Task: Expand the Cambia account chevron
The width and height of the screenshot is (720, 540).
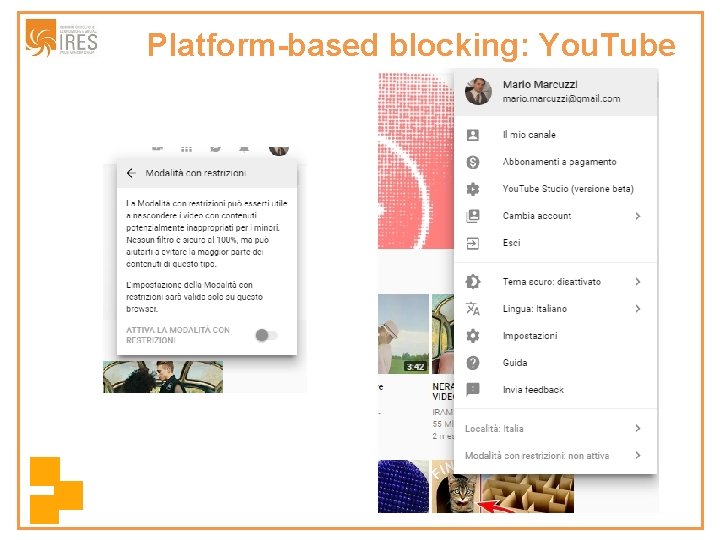Action: (x=638, y=216)
